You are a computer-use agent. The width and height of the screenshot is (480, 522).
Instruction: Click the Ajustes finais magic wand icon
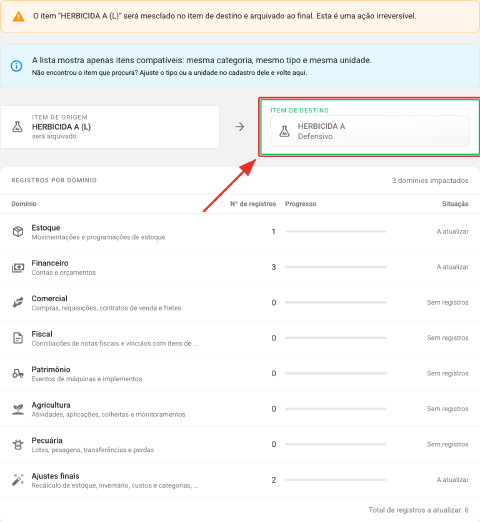coord(18,480)
